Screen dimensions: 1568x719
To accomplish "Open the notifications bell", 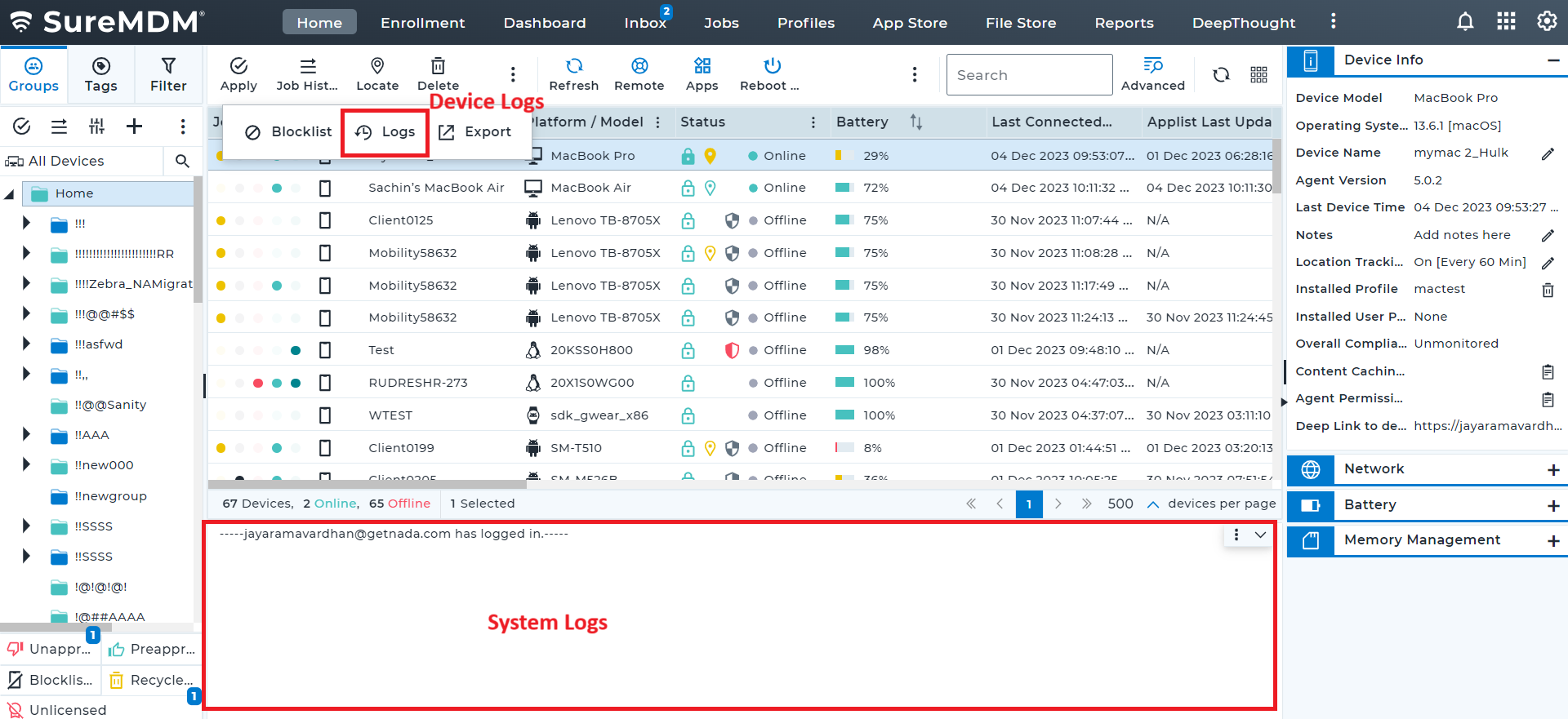I will pyautogui.click(x=1465, y=22).
